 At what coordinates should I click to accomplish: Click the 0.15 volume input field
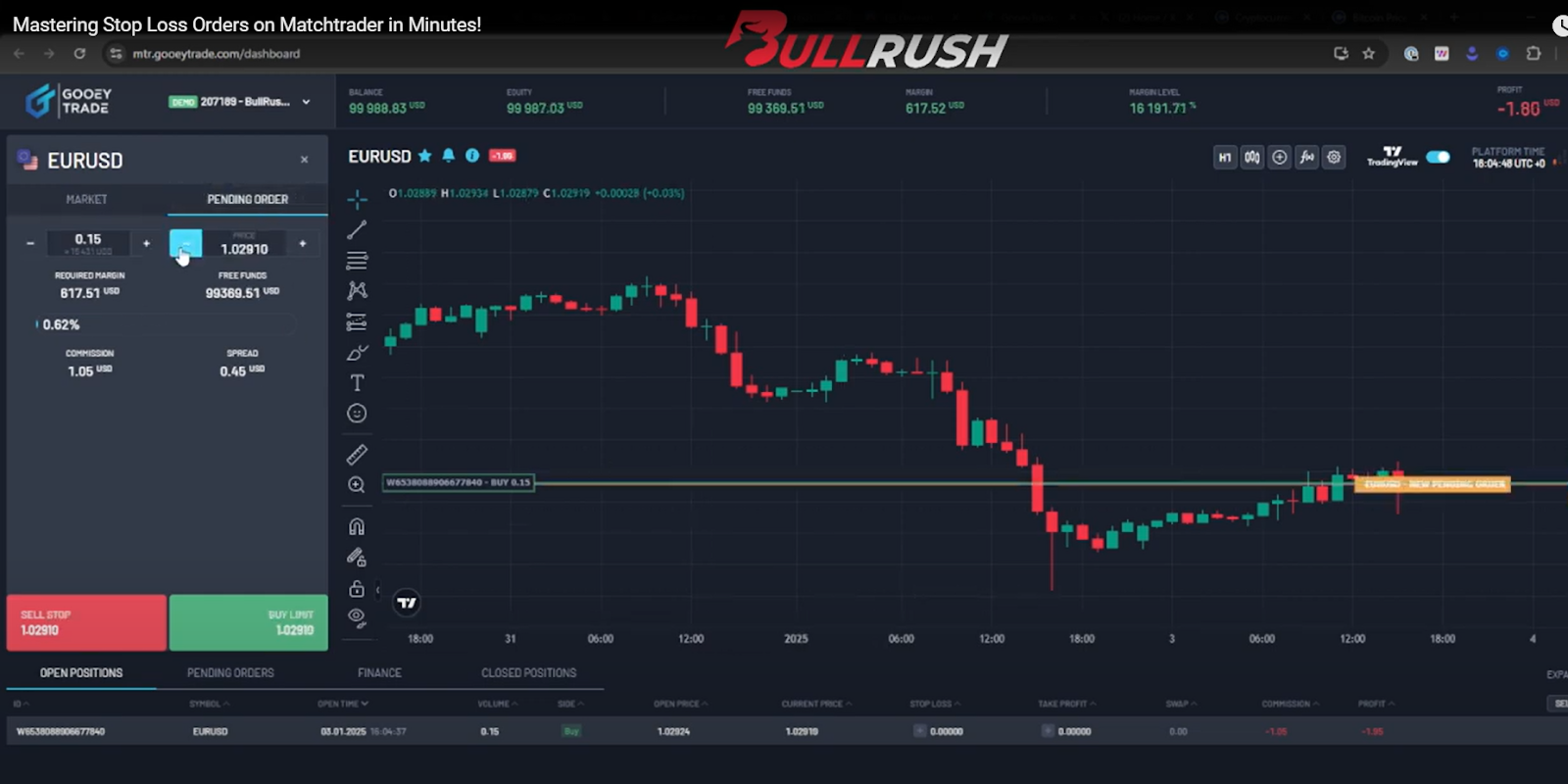coord(88,243)
